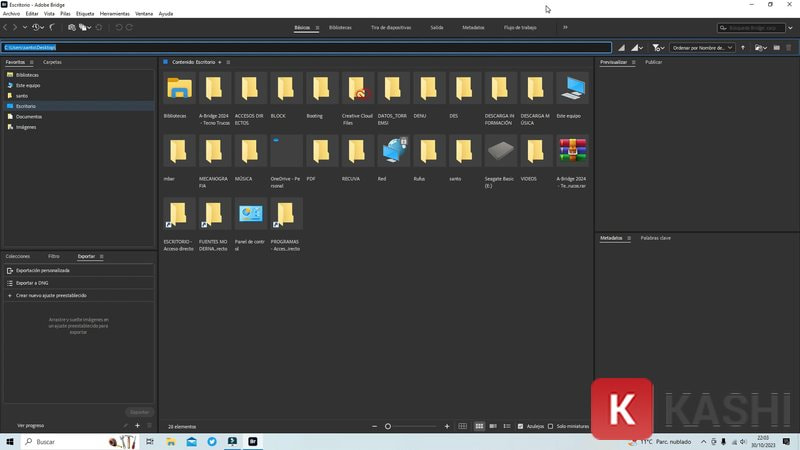Viewport: 800px width, 450px height.
Task: Open File Explorer from the taskbar
Action: click(x=170, y=442)
